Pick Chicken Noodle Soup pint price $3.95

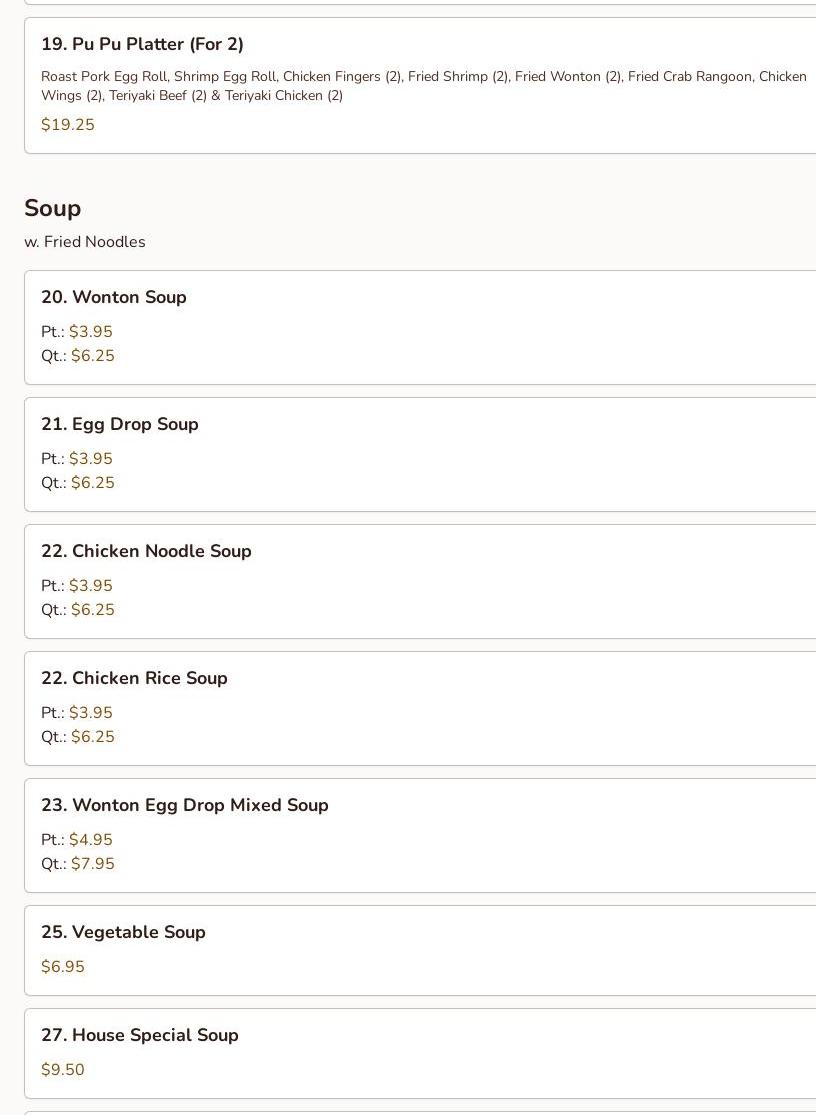click(91, 586)
